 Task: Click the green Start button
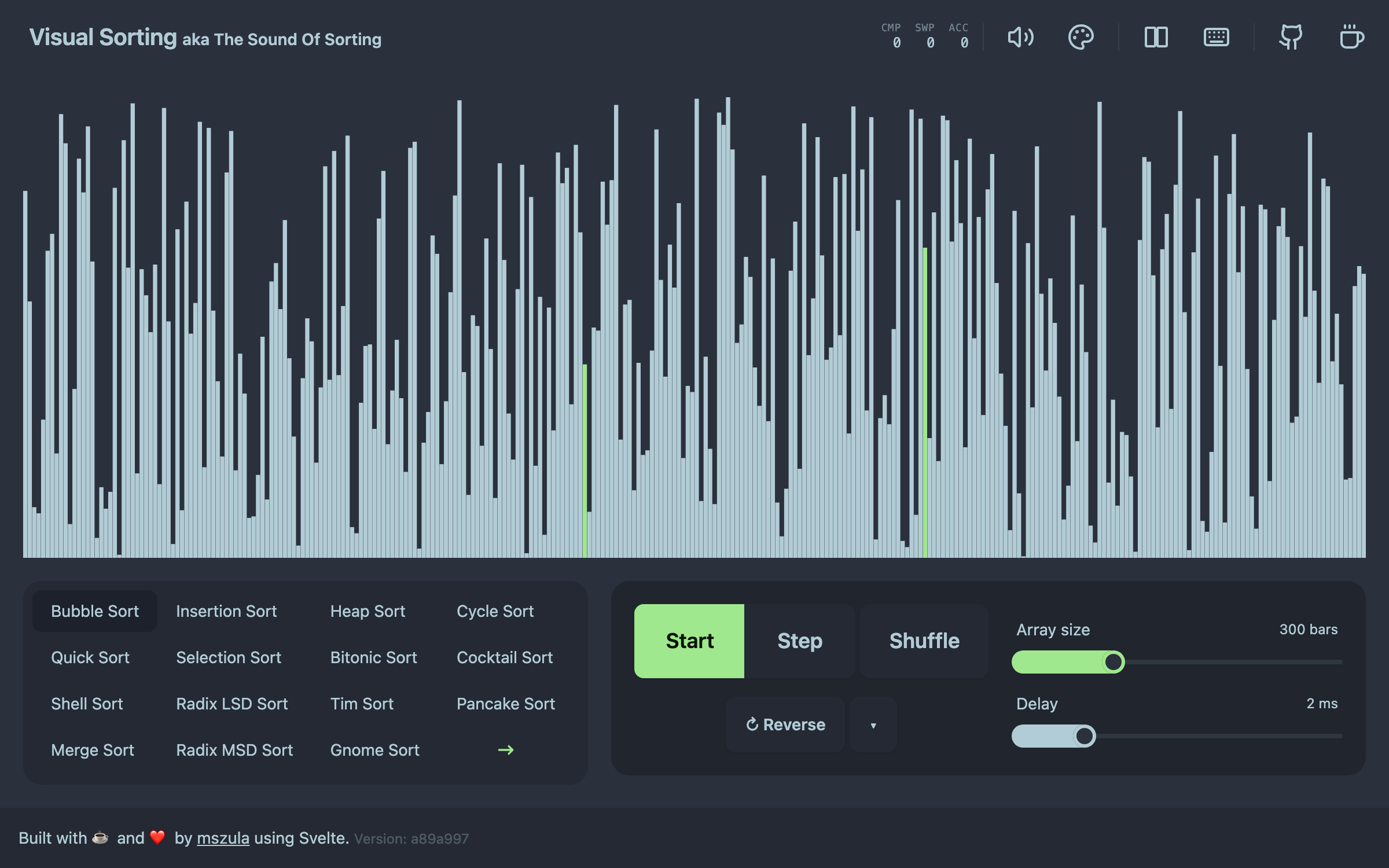click(x=689, y=641)
